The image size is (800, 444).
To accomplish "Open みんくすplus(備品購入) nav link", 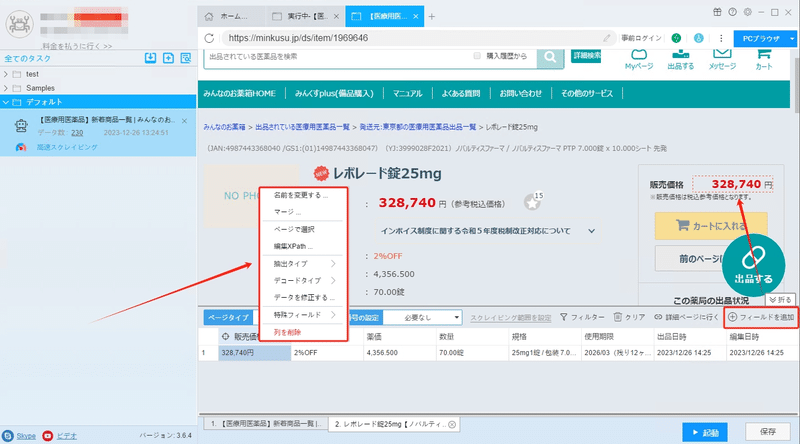I will pos(334,93).
